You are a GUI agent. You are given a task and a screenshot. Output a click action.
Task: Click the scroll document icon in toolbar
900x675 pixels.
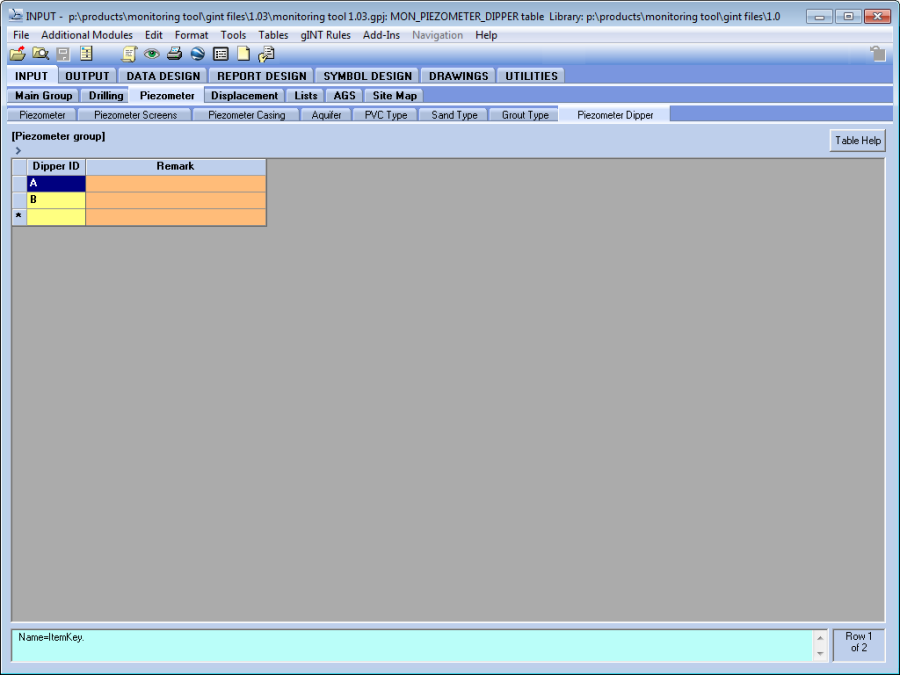pyautogui.click(x=129, y=54)
